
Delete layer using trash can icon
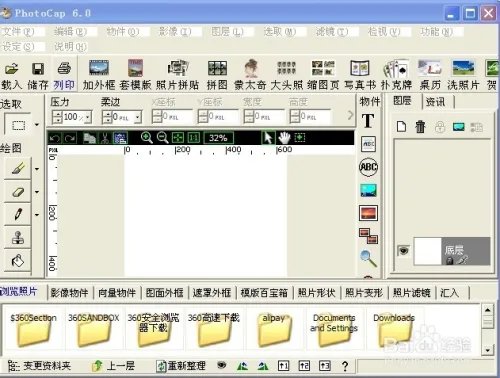pyautogui.click(x=420, y=127)
